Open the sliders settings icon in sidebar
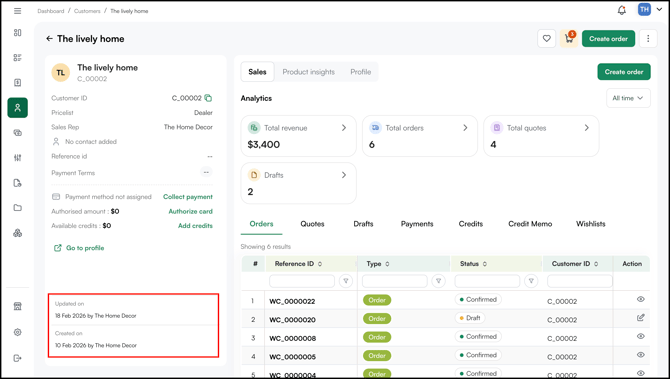This screenshot has width=670, height=379. pos(18,158)
